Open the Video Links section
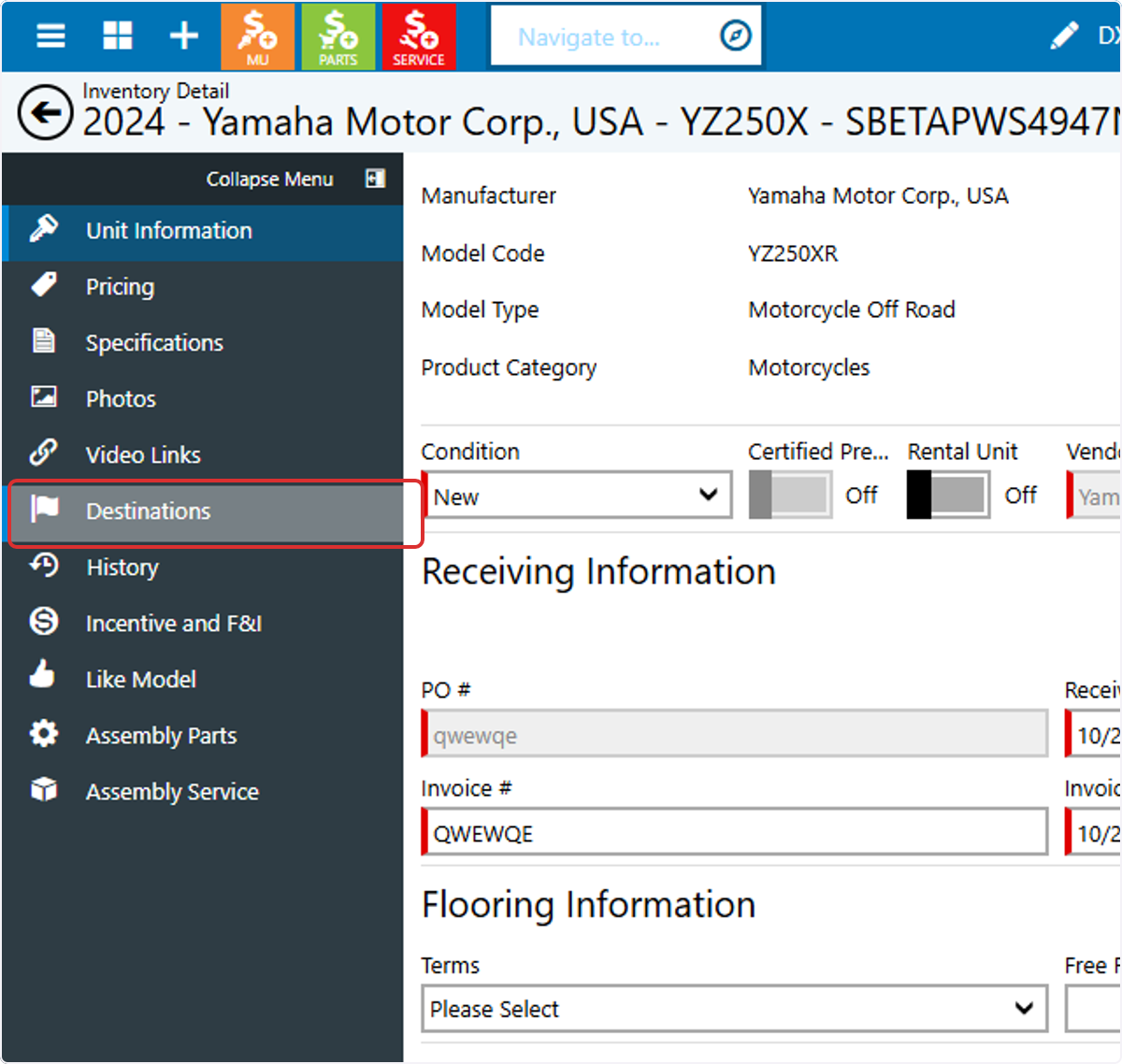The height and width of the screenshot is (1064, 1122). click(203, 455)
